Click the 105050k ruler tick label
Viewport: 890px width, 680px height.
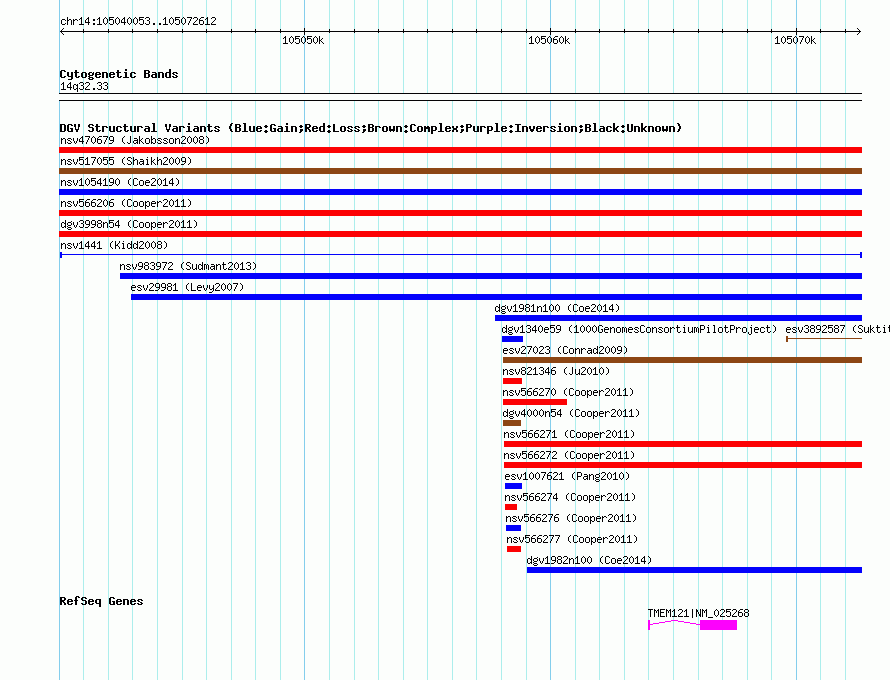point(303,40)
